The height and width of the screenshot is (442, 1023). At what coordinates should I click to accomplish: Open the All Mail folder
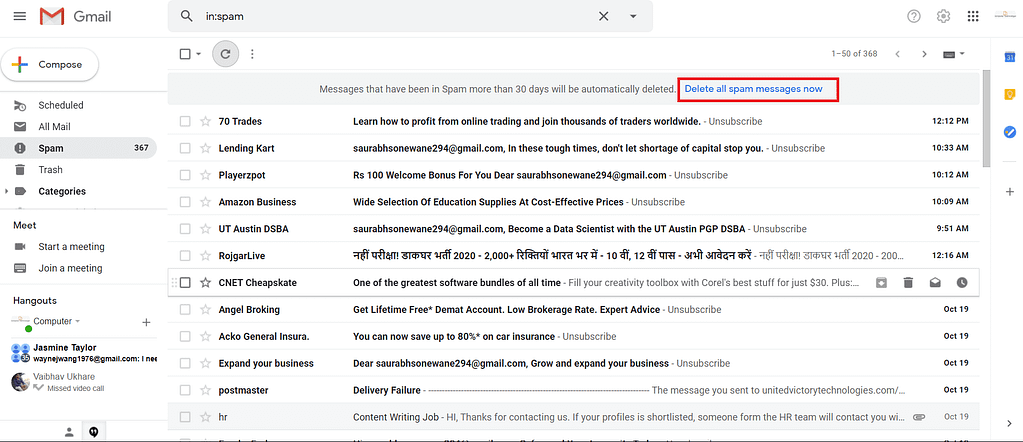54,127
